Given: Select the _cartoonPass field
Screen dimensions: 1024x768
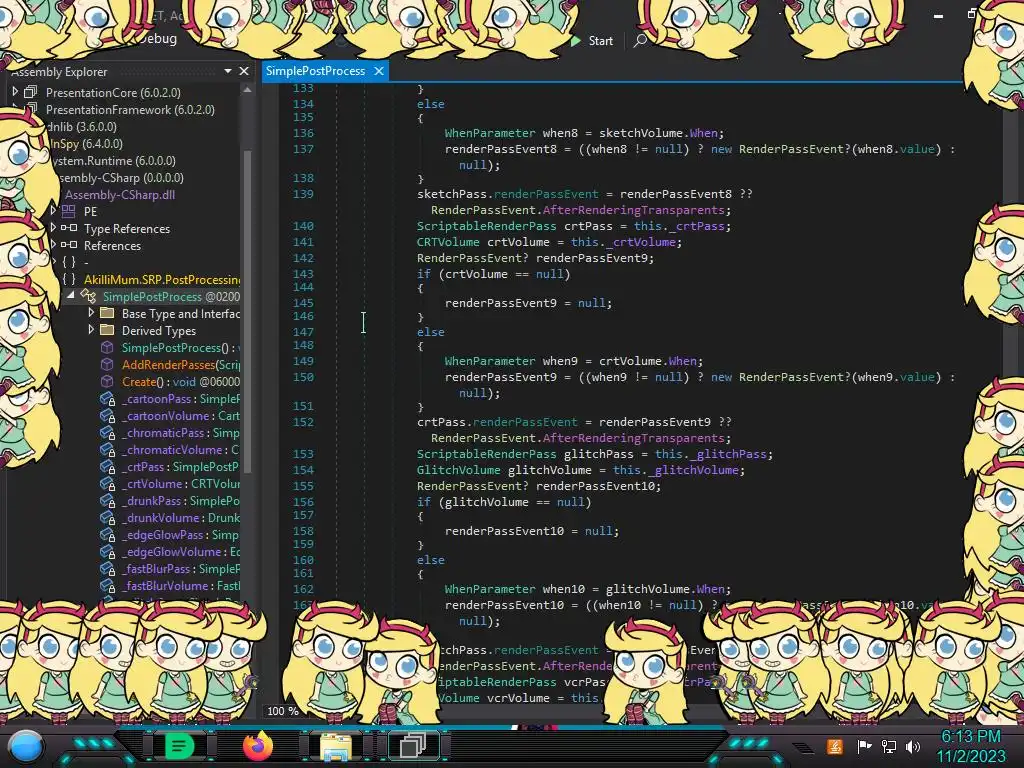Looking at the screenshot, I should 181,399.
